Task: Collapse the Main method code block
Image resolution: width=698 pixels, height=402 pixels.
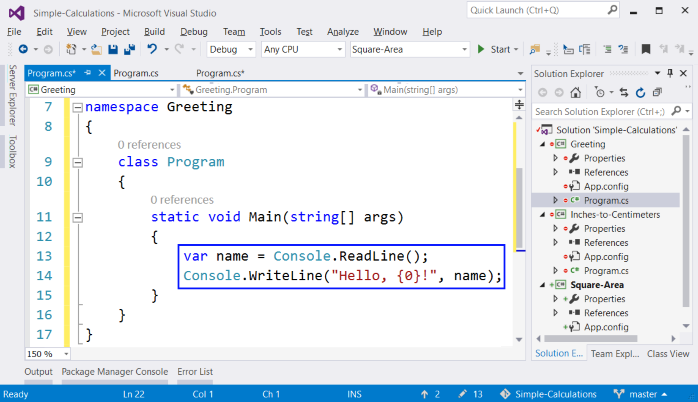Action: [77, 218]
